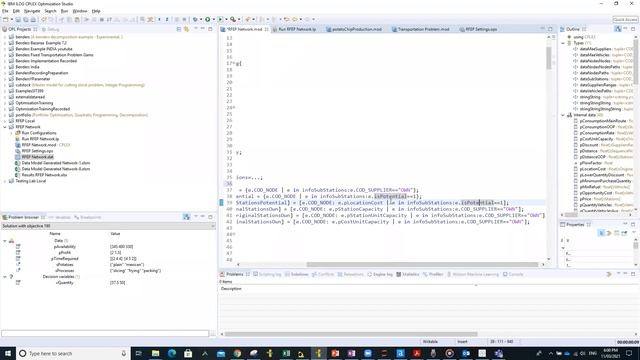Click line 39 marker in editor gutter
Image resolution: width=640 pixels, height=360 pixels.
point(222,202)
